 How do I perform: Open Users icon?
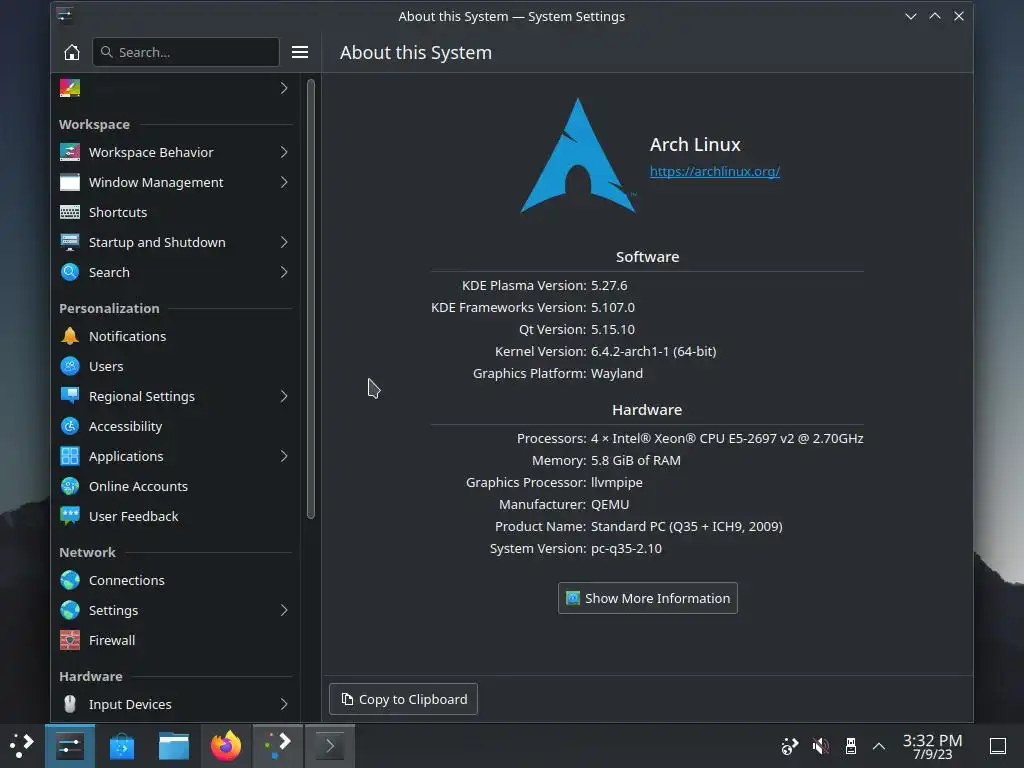(70, 366)
